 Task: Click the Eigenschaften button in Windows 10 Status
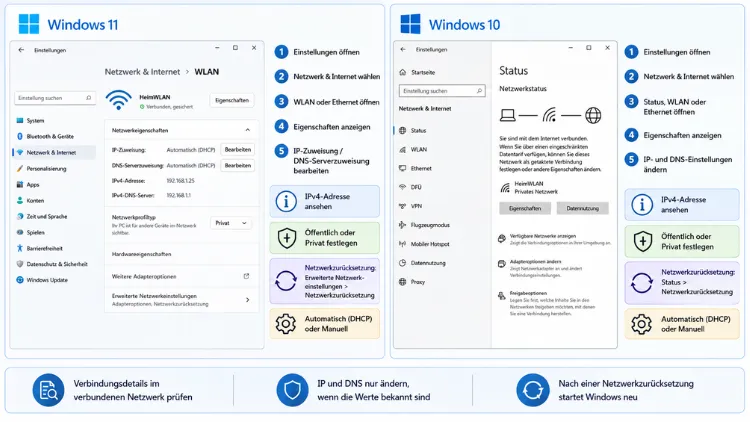tap(525, 208)
